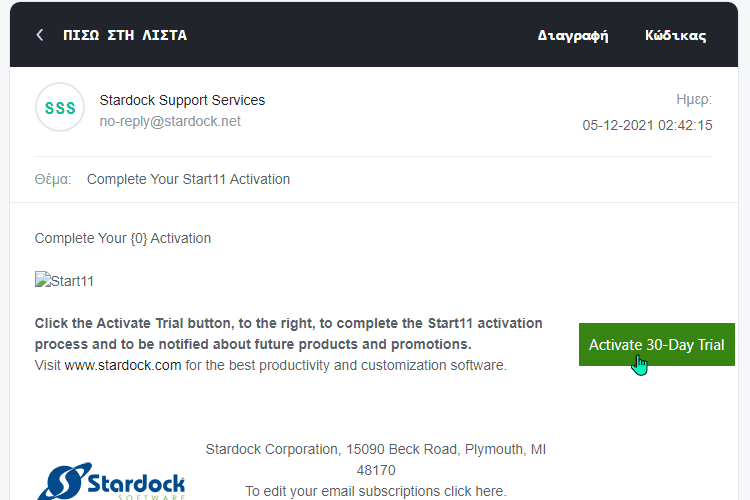The image size is (750, 500).
Task: Click the Θέμα subject label
Action: click(x=53, y=179)
